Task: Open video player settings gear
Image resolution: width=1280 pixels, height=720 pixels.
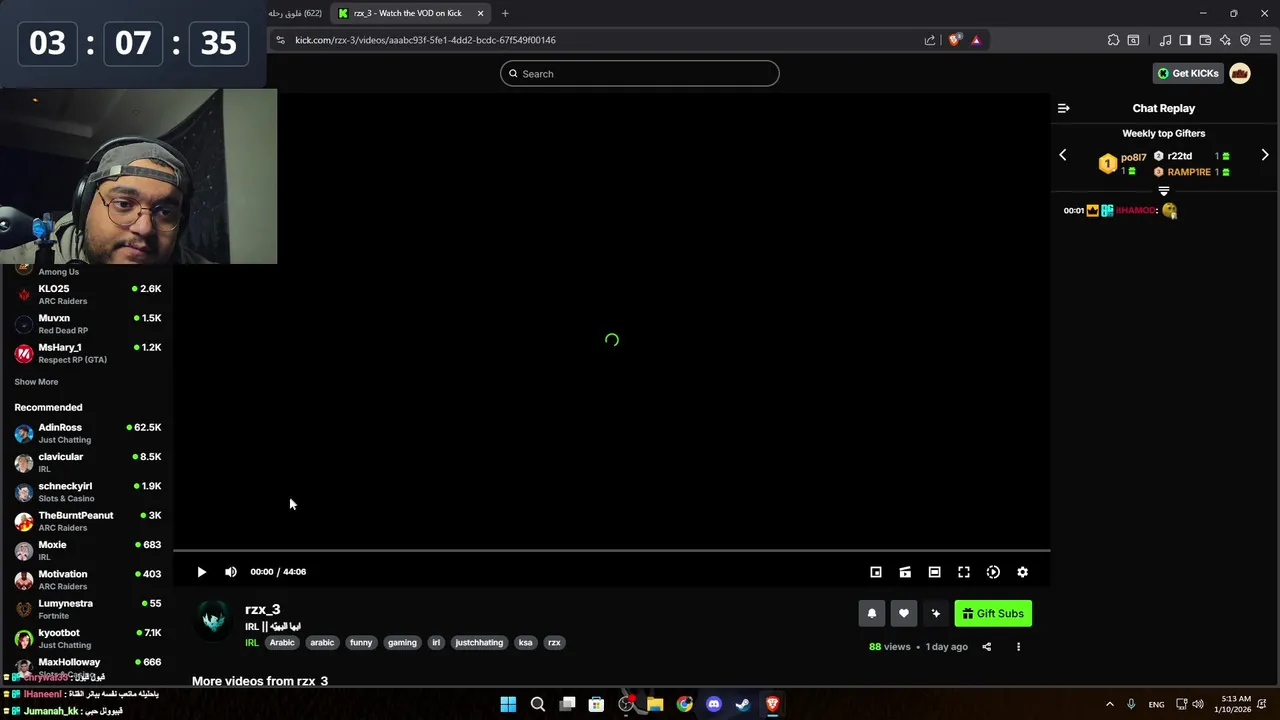Action: tap(1022, 572)
